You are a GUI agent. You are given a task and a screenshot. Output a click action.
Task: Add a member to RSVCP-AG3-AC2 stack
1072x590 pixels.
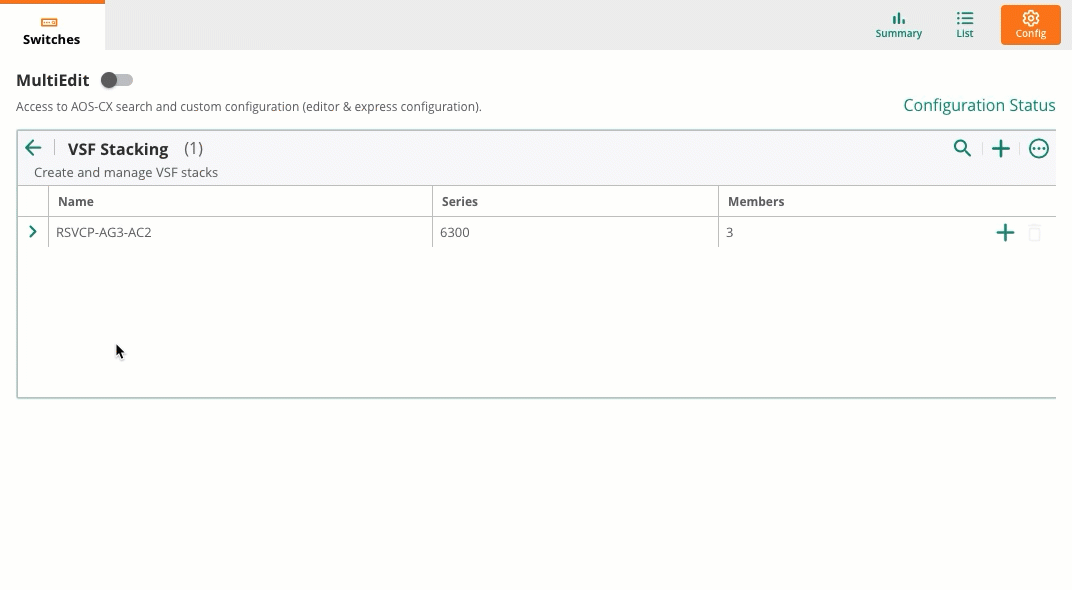(1005, 232)
